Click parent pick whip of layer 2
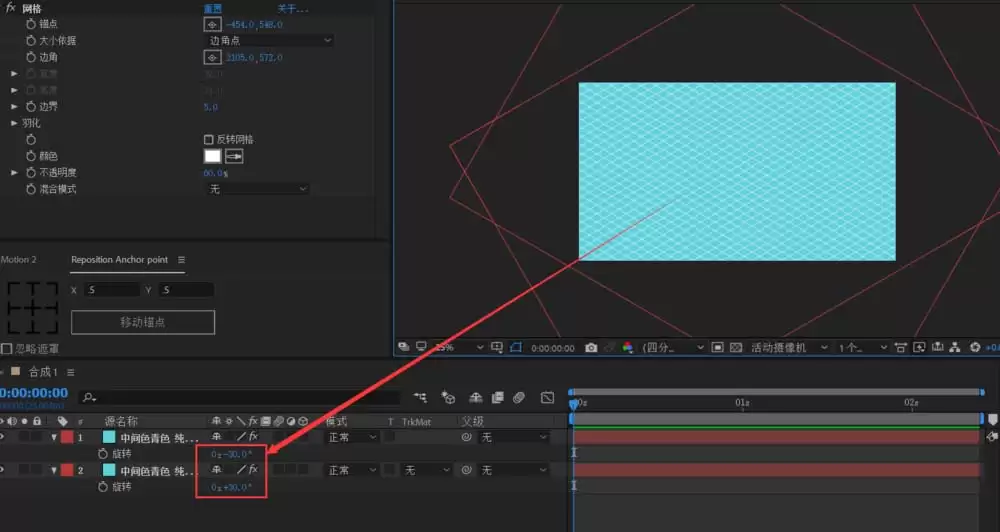 point(466,470)
